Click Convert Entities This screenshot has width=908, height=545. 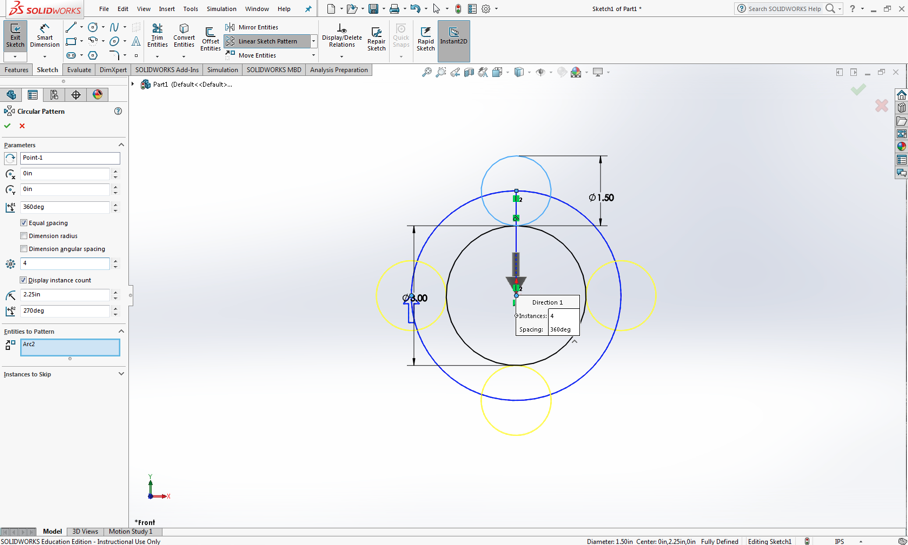tap(184, 36)
